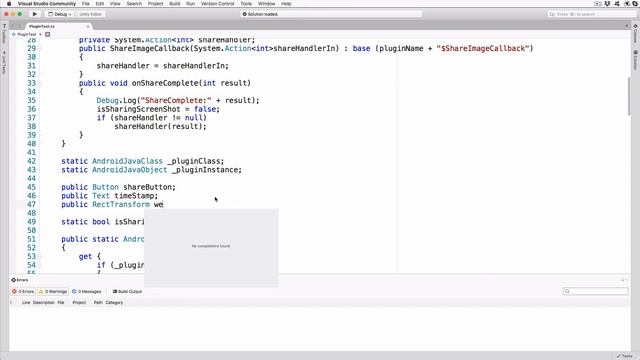Open the Help menu

tap(286, 4)
